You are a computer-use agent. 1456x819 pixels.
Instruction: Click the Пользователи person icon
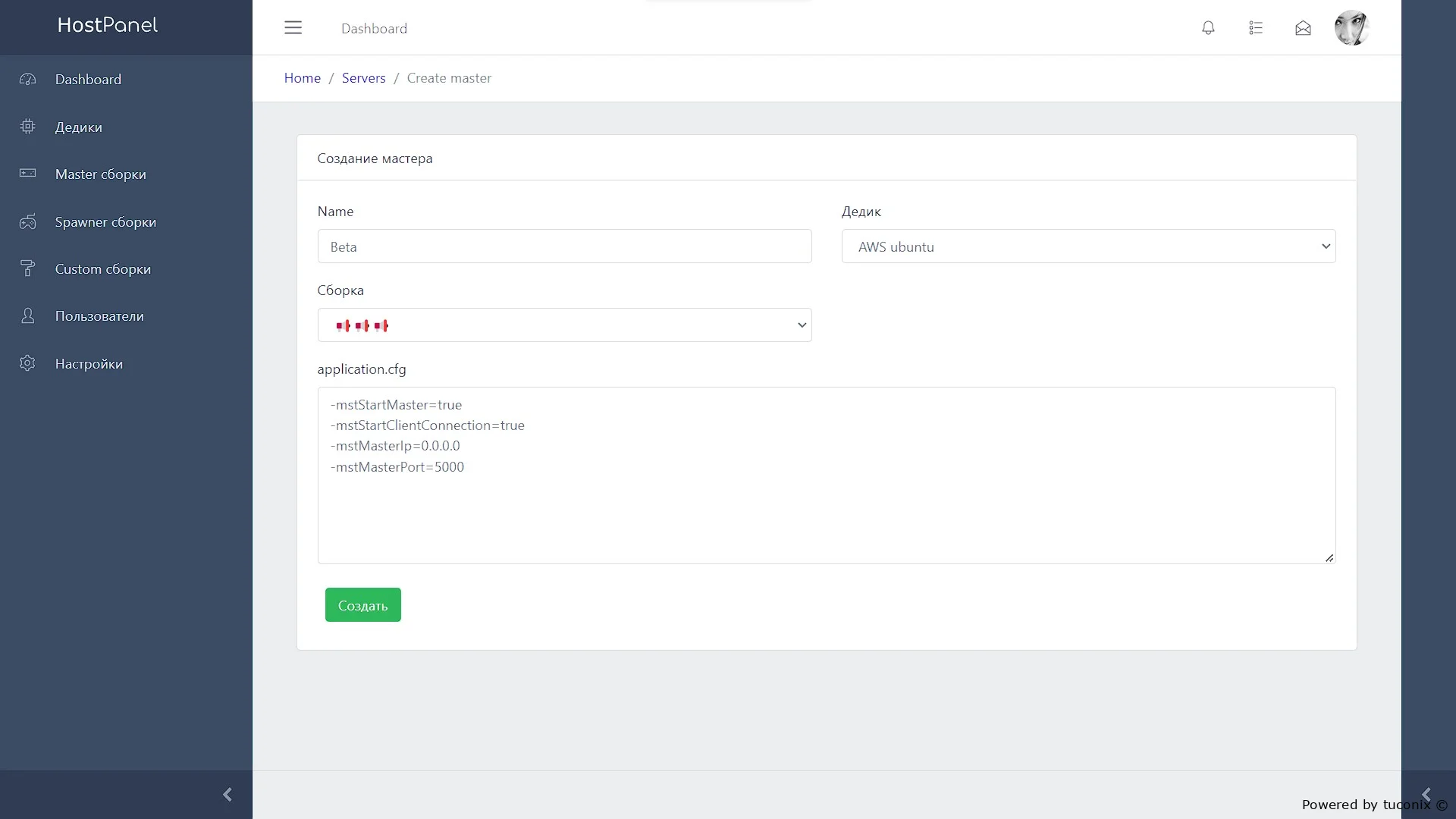(x=28, y=316)
